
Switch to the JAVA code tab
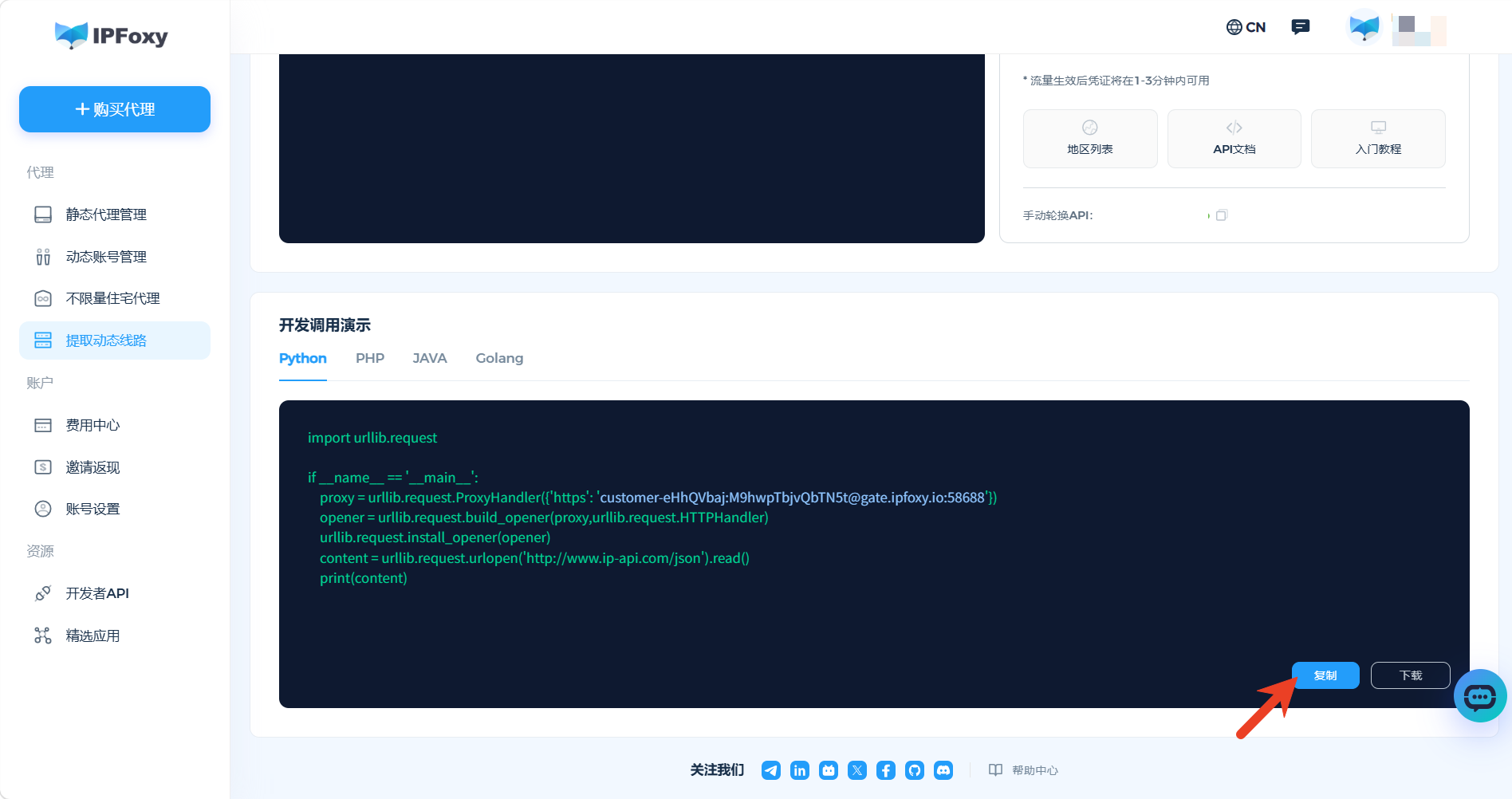pos(430,359)
